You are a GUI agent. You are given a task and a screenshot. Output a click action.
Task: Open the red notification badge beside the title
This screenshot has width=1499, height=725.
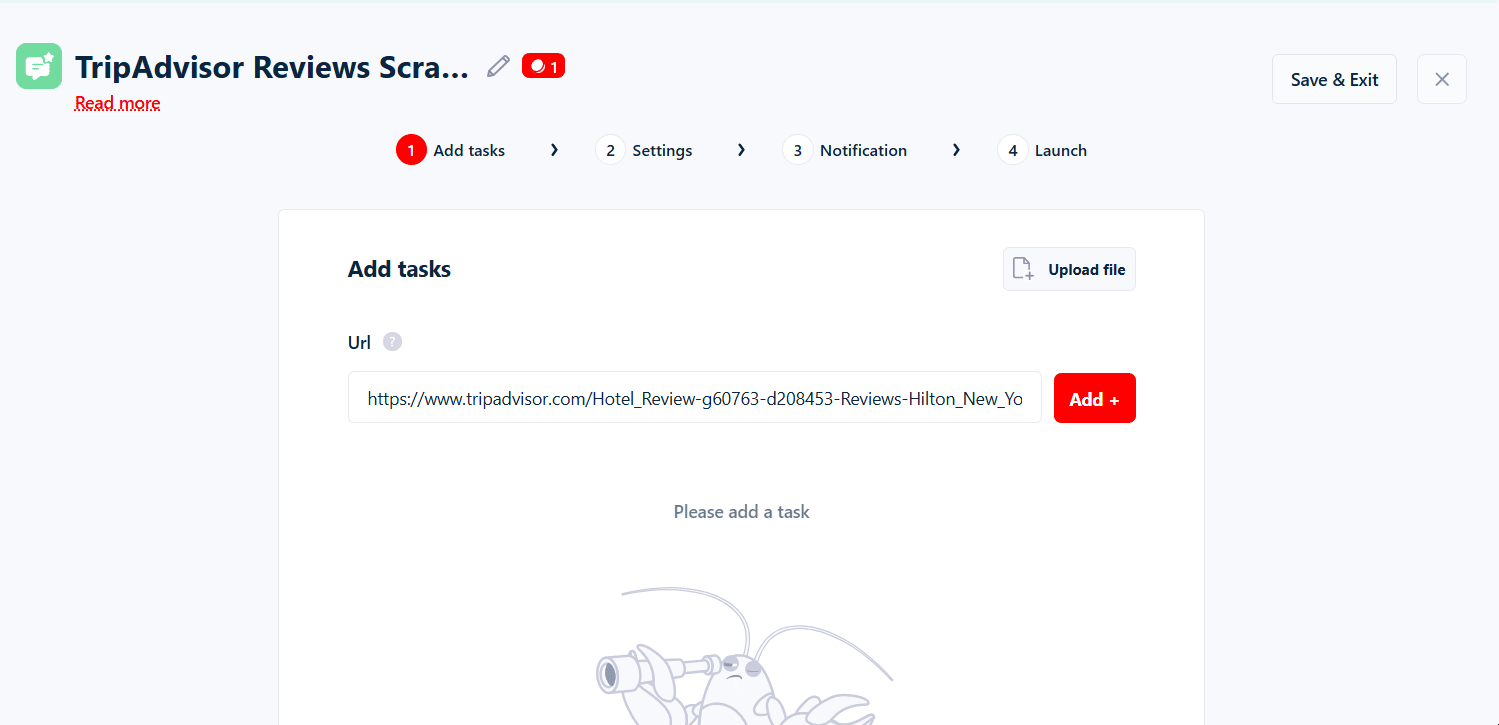coord(543,65)
